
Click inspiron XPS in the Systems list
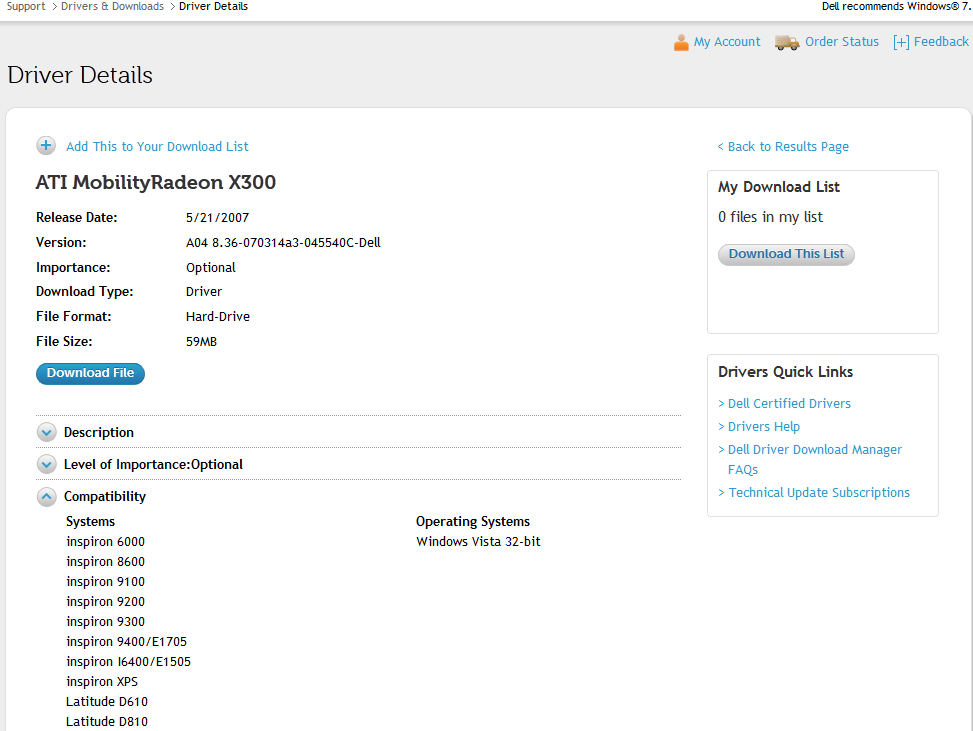click(x=102, y=681)
